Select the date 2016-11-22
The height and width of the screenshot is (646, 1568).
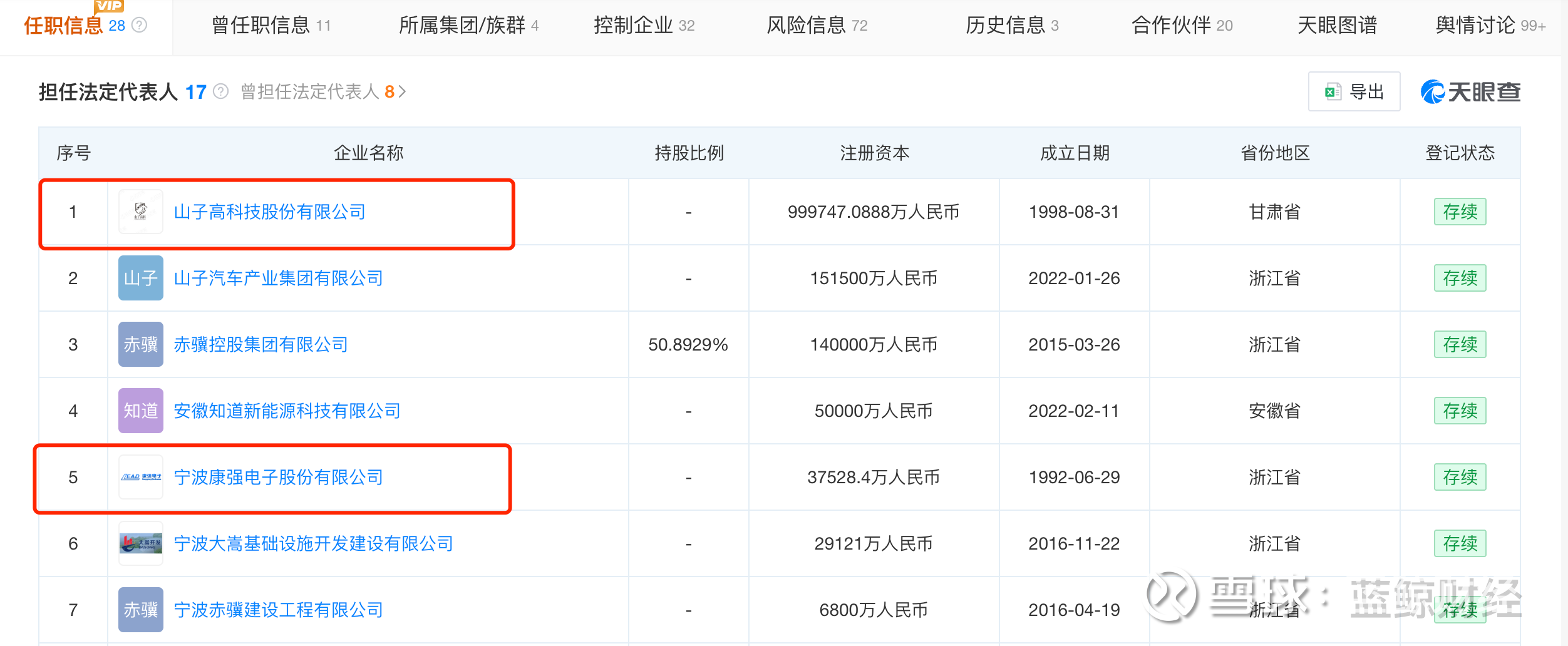coord(1075,543)
